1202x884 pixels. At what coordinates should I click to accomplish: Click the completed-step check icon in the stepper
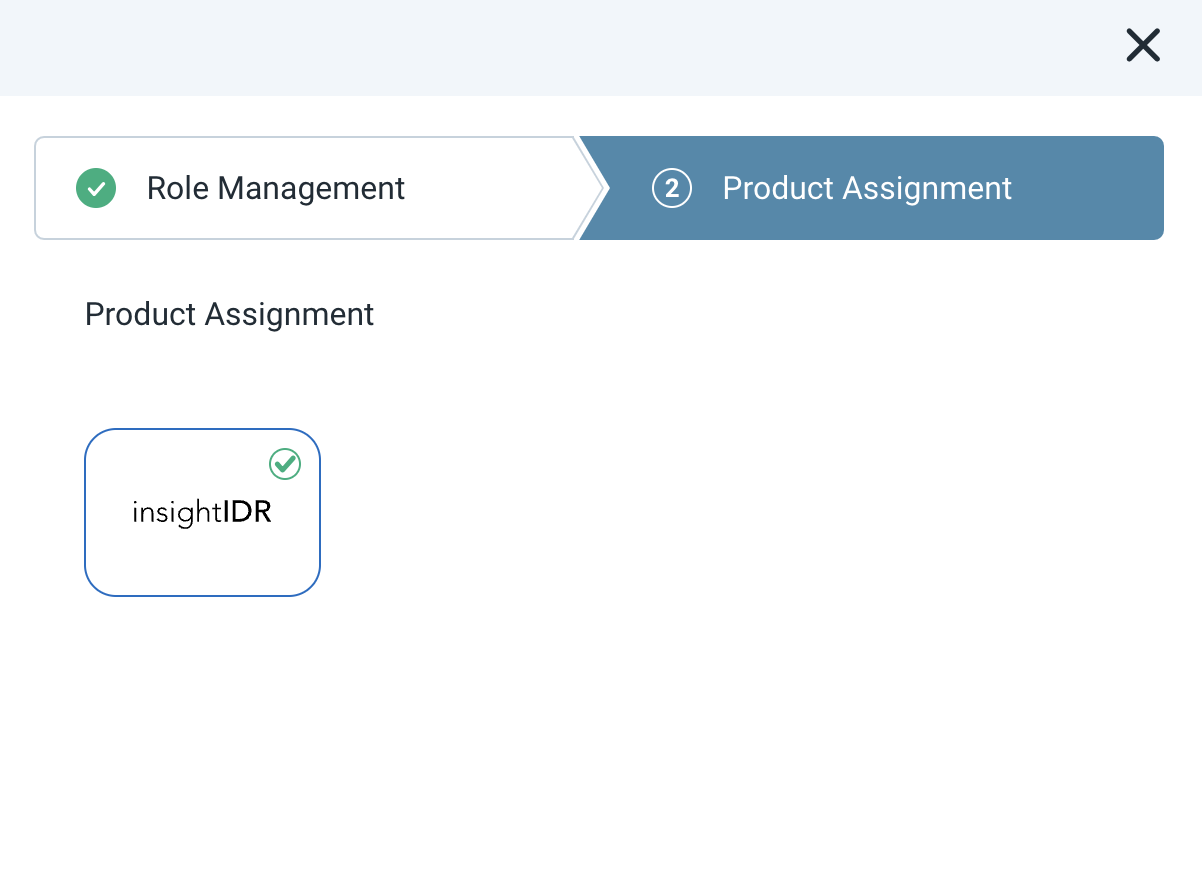tap(96, 188)
